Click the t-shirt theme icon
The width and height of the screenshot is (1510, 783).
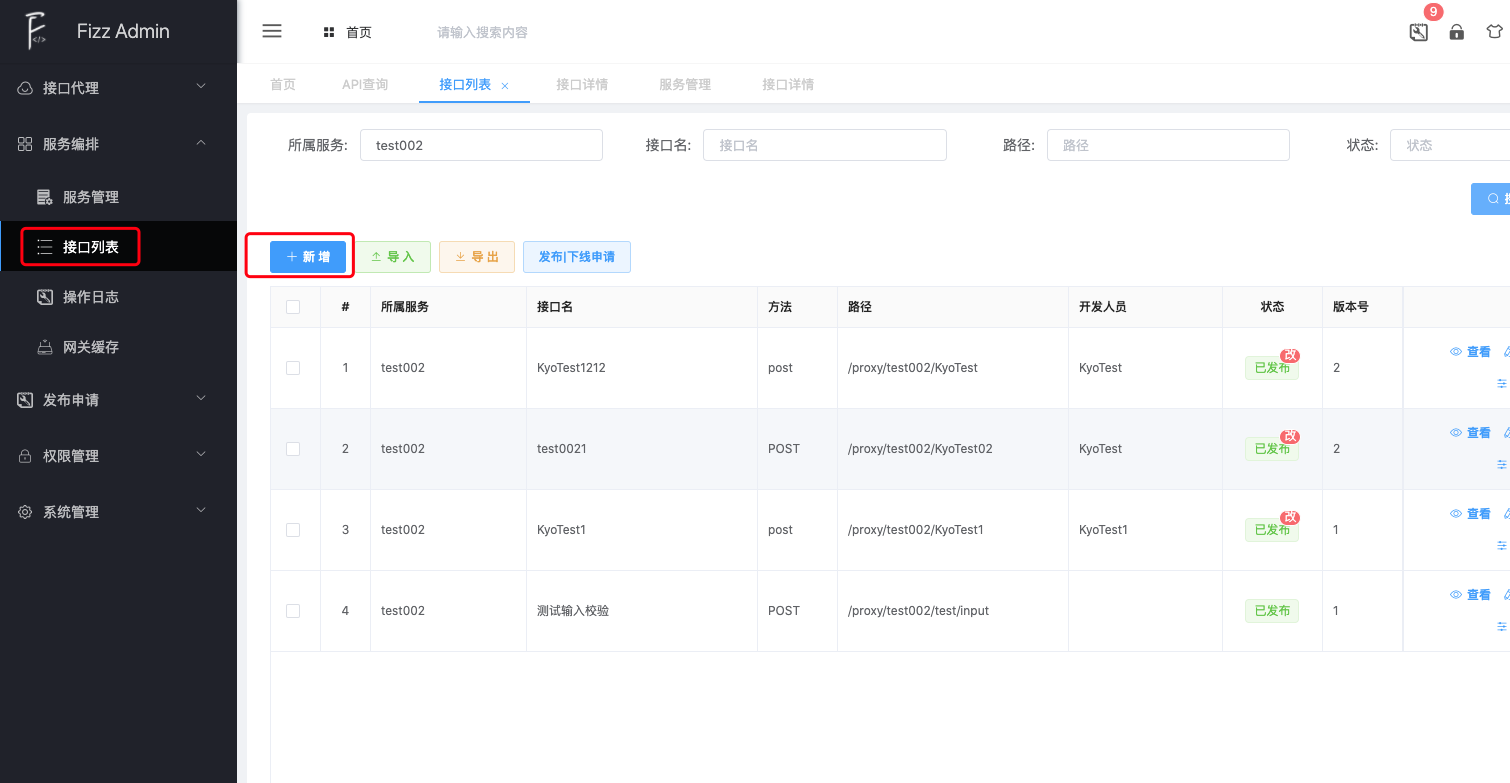1494,32
